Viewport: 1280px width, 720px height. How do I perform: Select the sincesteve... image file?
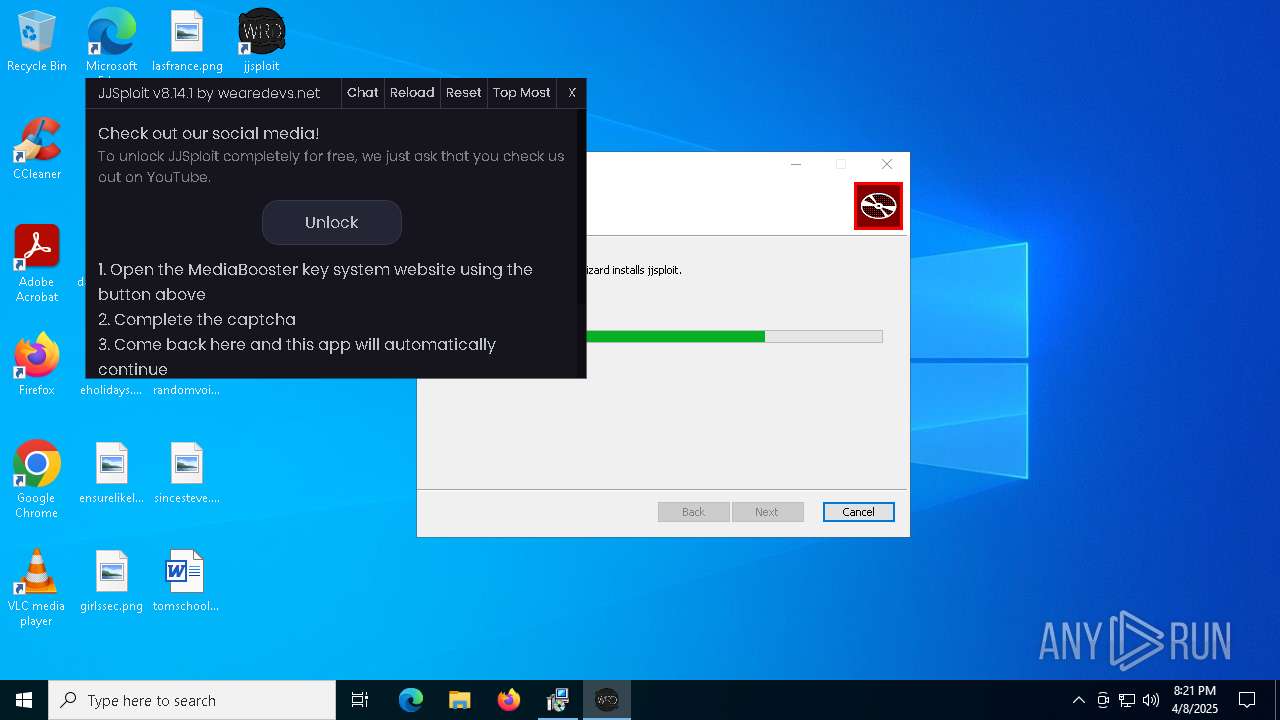tap(187, 473)
